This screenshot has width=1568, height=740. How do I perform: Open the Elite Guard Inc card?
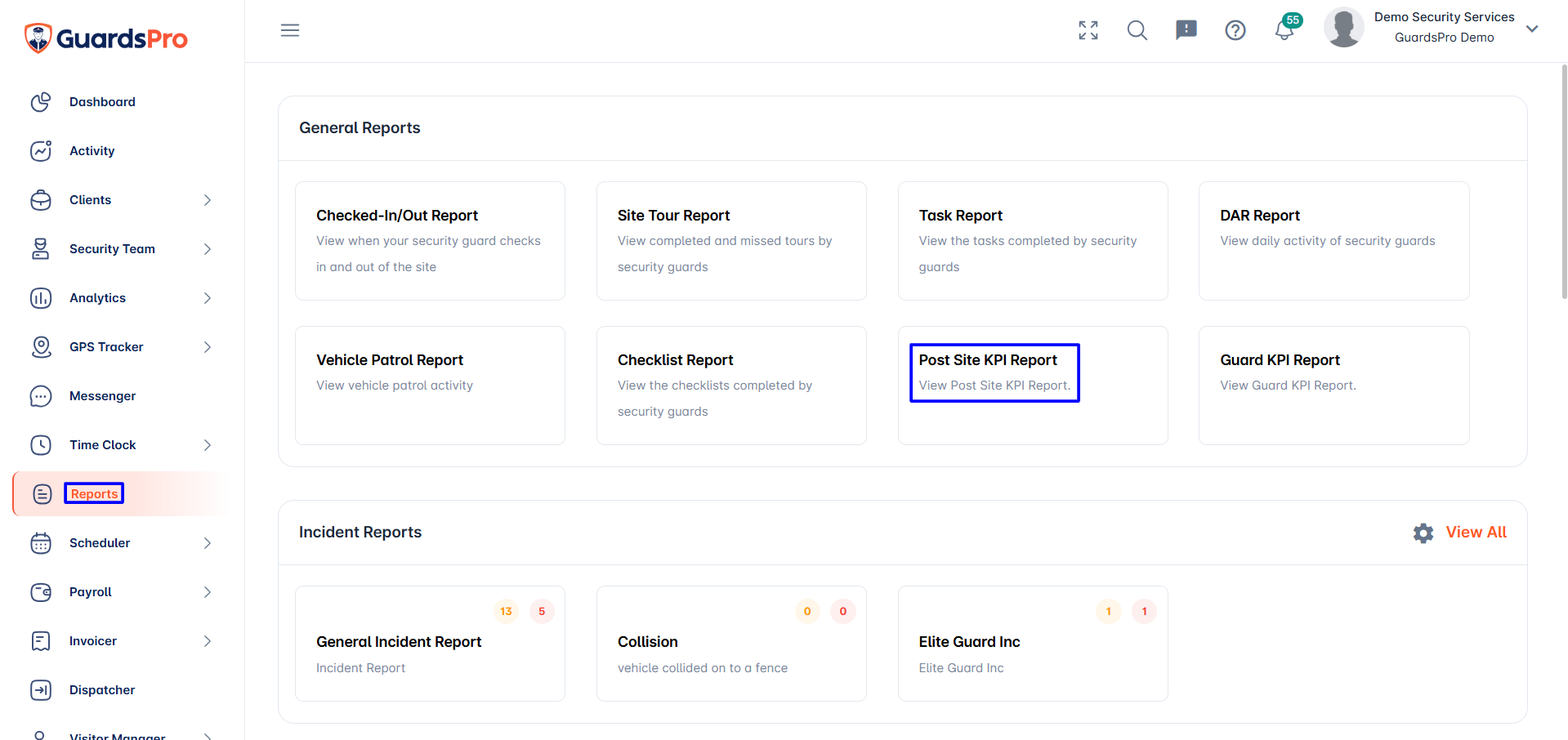[x=1033, y=644]
